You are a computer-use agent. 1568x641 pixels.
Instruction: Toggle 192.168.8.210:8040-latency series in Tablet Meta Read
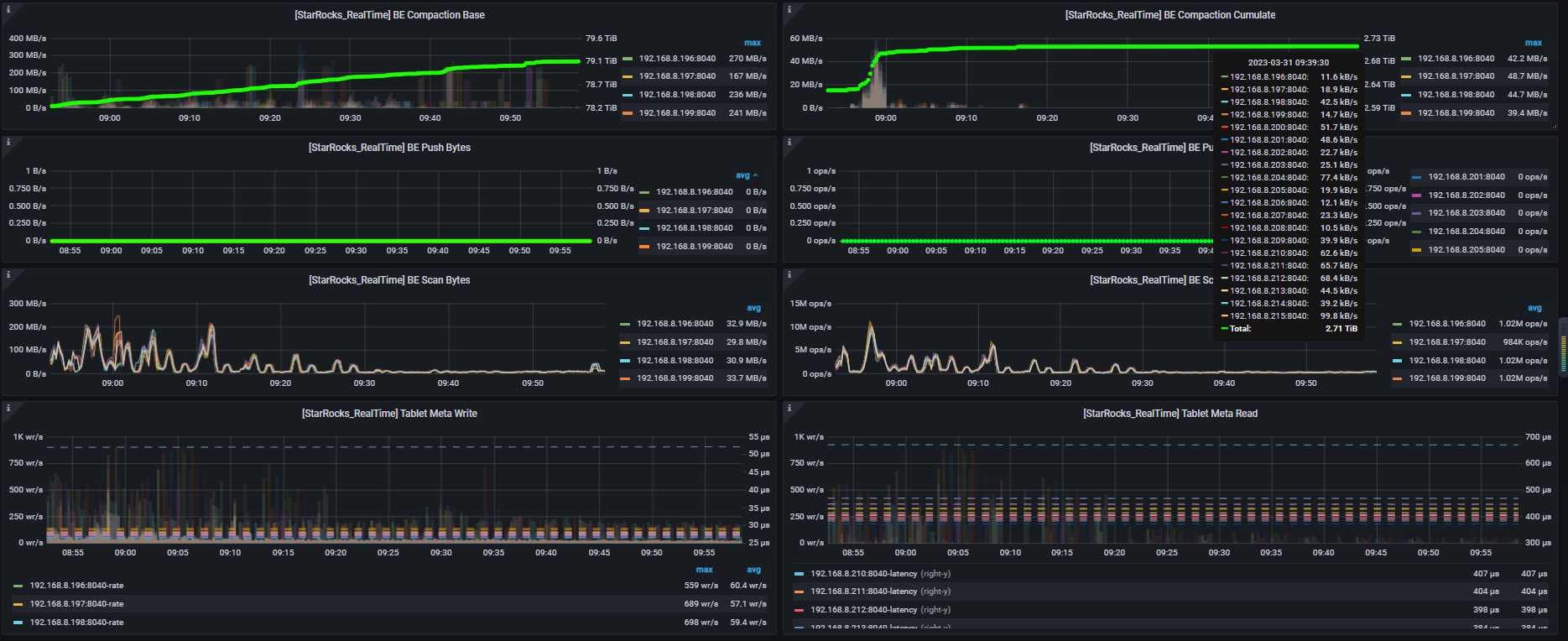[863, 574]
